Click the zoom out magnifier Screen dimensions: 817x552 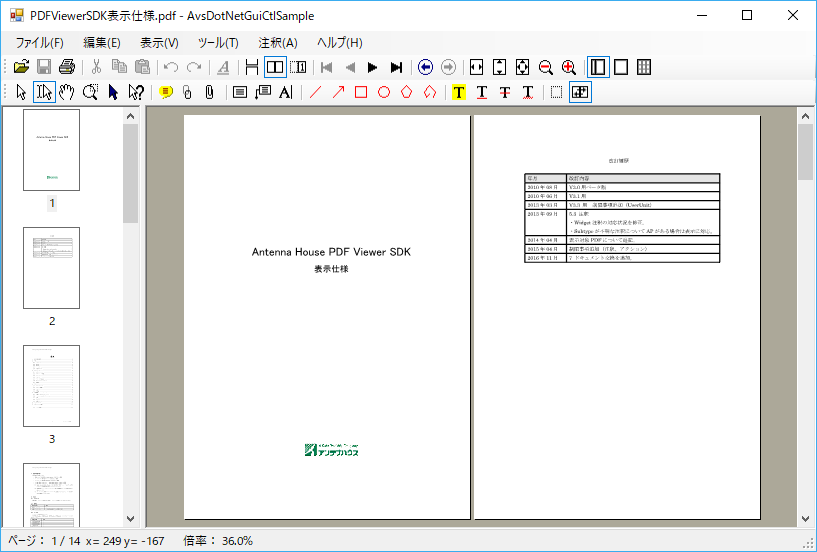point(546,67)
